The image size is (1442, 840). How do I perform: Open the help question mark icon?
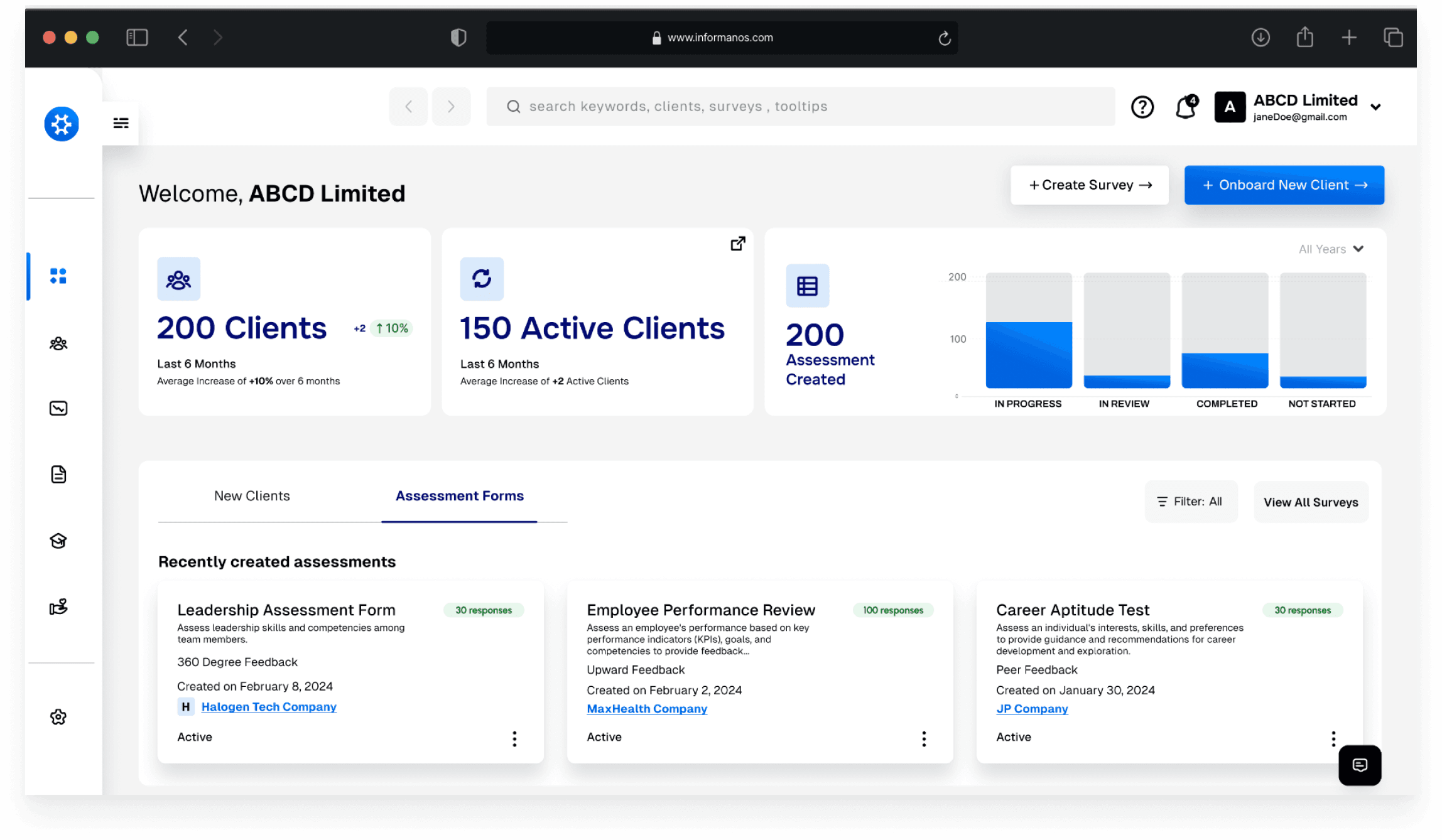(1142, 107)
